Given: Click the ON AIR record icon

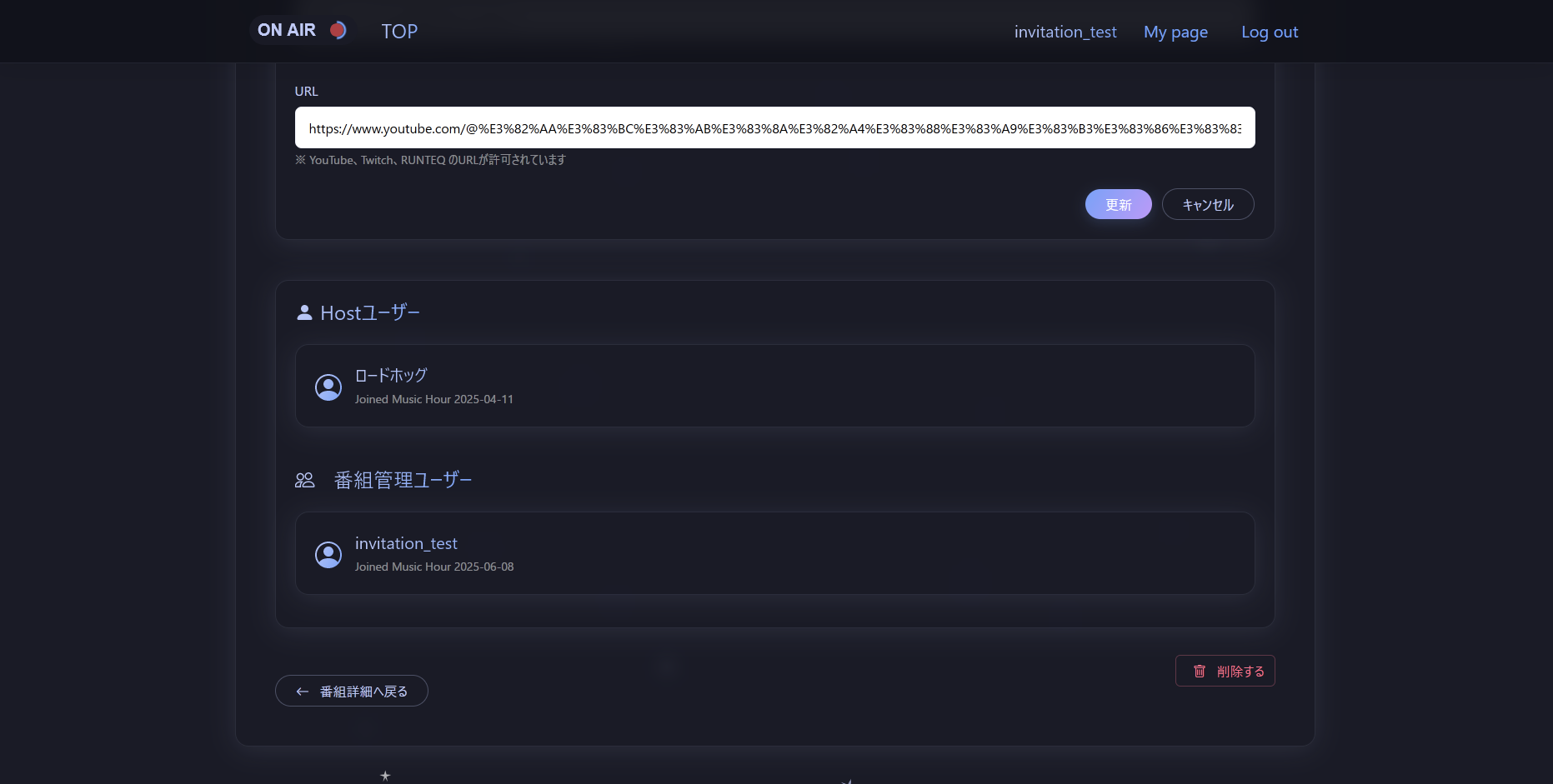Looking at the screenshot, I should point(338,30).
